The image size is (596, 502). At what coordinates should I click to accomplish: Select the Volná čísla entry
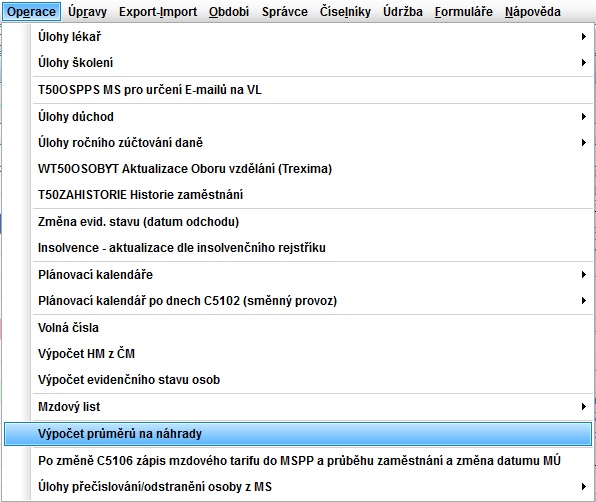click(x=312, y=328)
